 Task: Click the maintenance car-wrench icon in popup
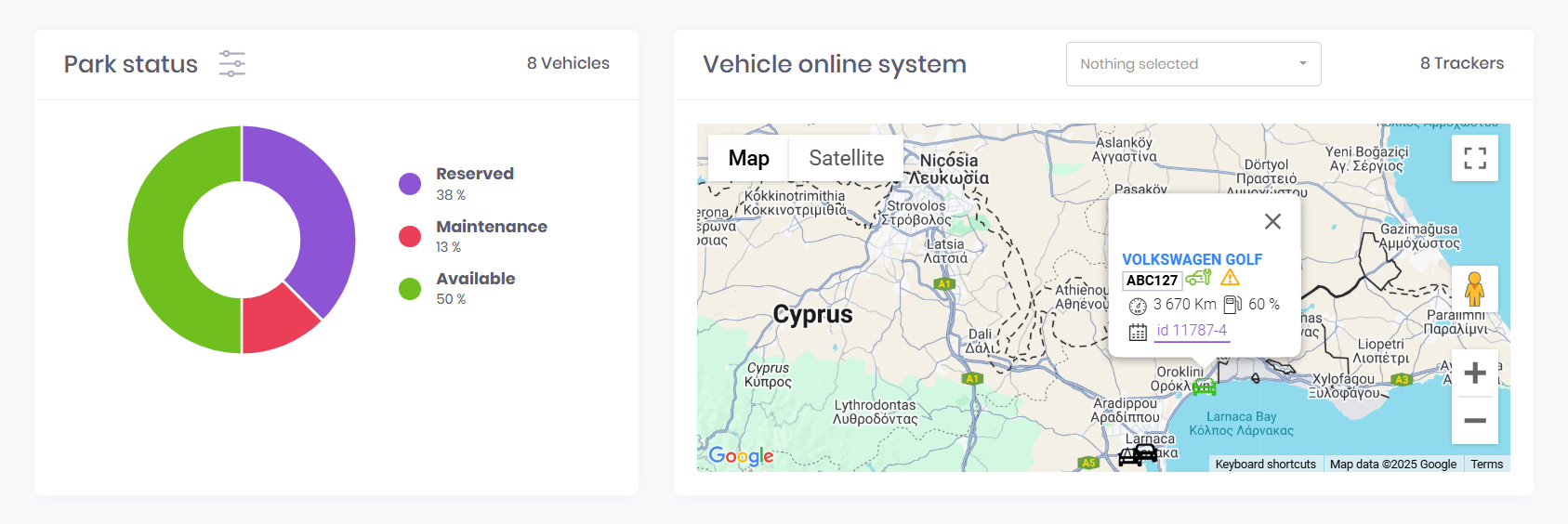tap(1198, 278)
